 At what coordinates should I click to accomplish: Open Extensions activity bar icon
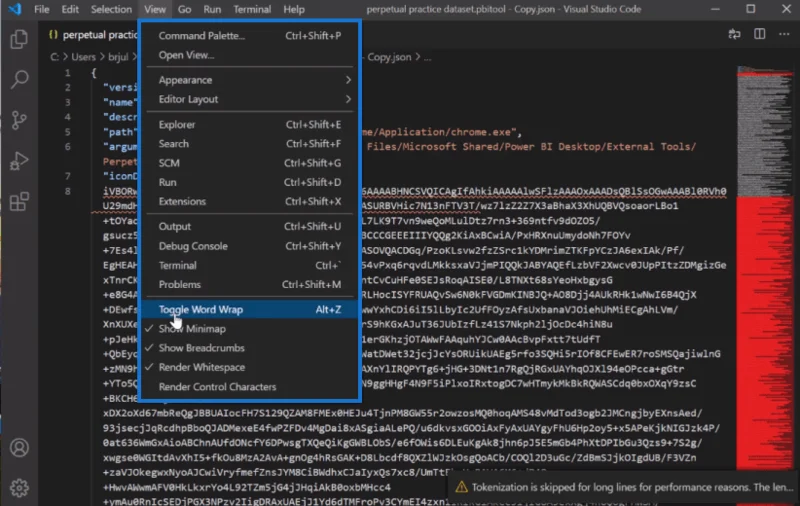click(19, 201)
